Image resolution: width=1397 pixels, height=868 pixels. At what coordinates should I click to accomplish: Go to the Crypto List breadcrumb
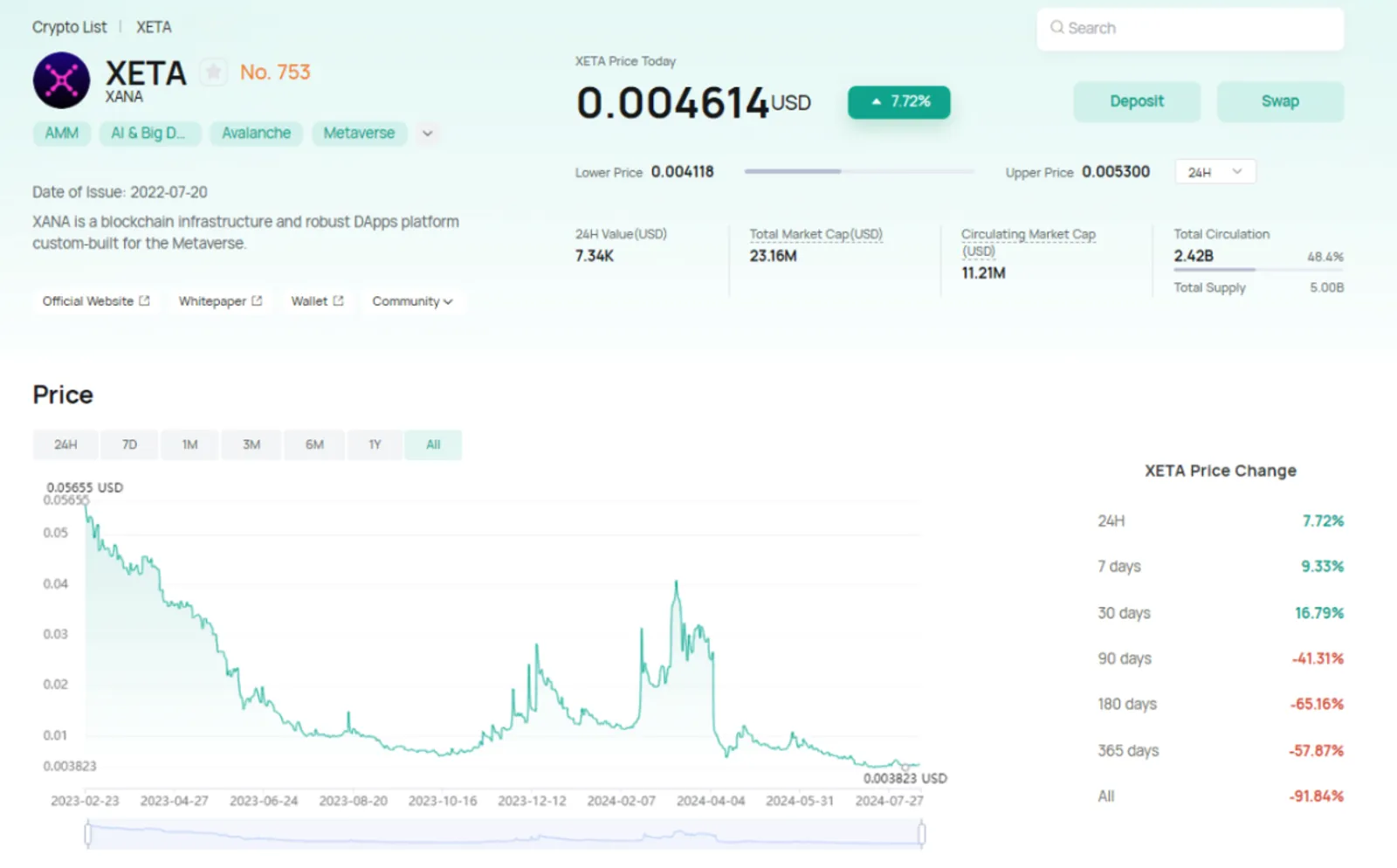(70, 27)
